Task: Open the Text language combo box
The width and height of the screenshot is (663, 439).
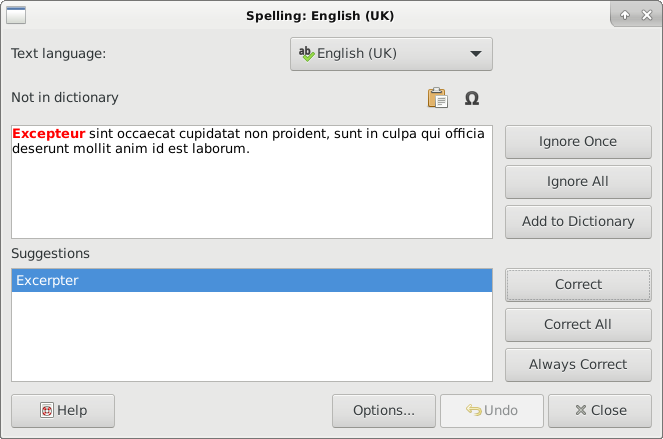Action: (x=391, y=54)
